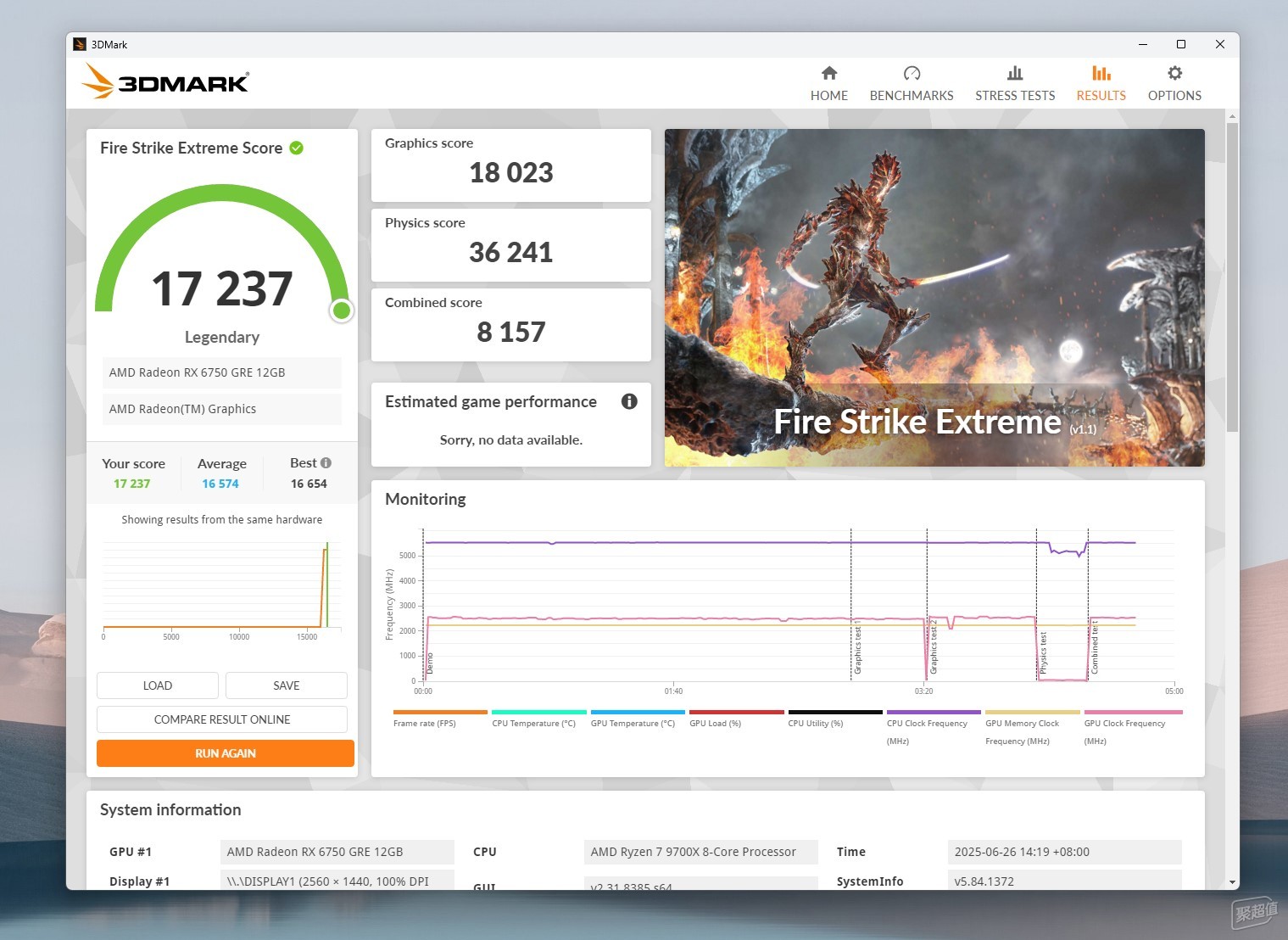The image size is (1288, 940).
Task: Toggle Frame rate (FPS) legend item
Action: [440, 719]
